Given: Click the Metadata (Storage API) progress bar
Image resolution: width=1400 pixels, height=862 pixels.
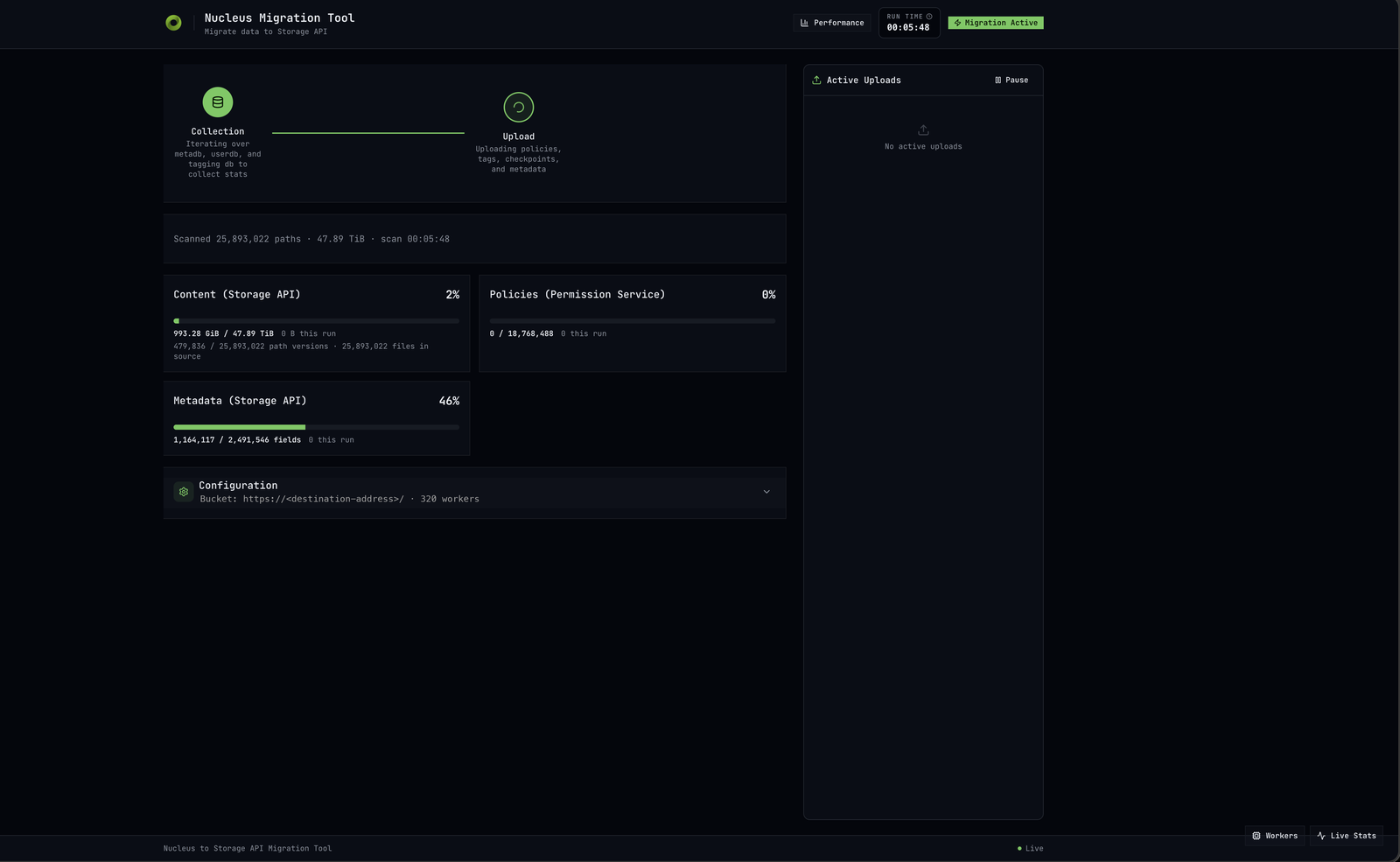Looking at the screenshot, I should tap(317, 427).
